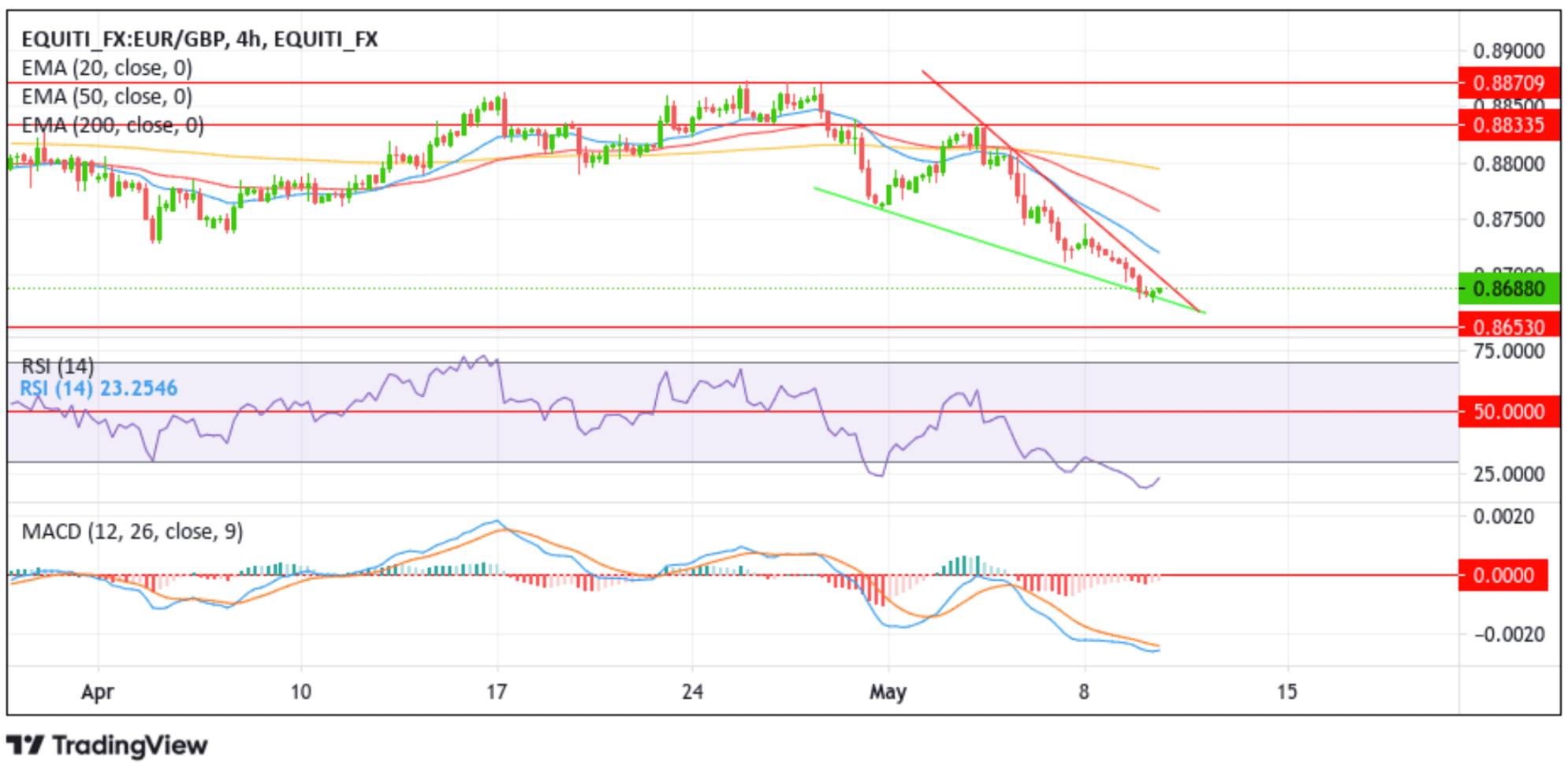The width and height of the screenshot is (1568, 780).
Task: Select the RSI (14) indicator title
Action: coord(58,366)
